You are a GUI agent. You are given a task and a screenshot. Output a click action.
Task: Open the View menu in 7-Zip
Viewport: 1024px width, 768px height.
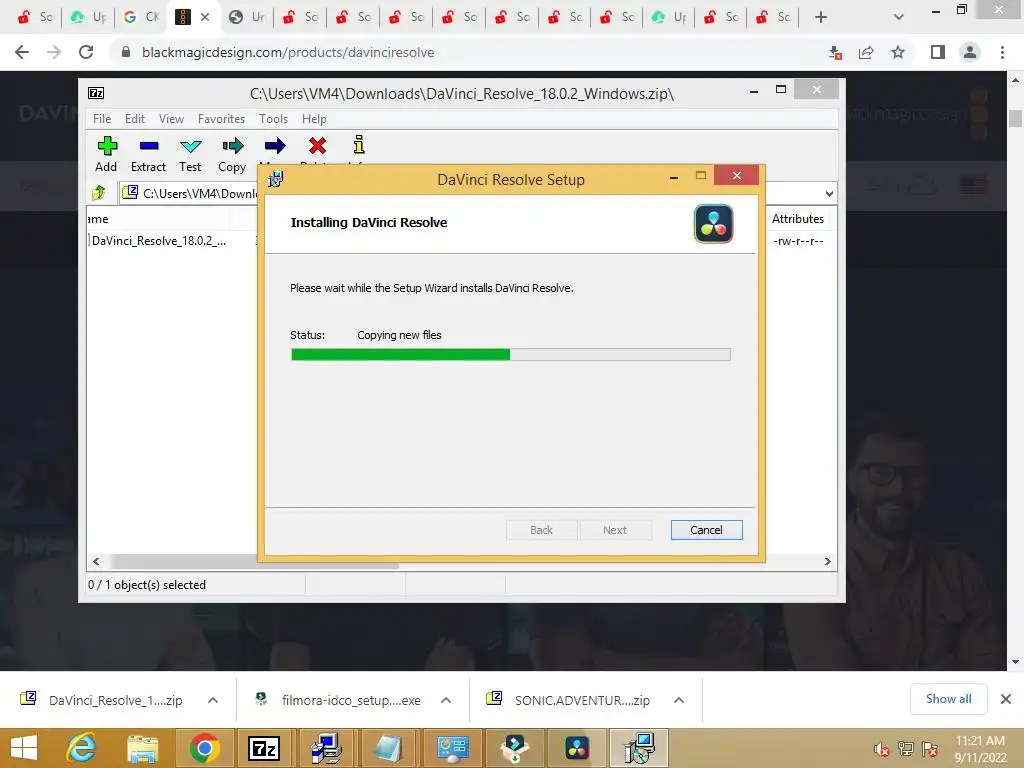point(171,119)
